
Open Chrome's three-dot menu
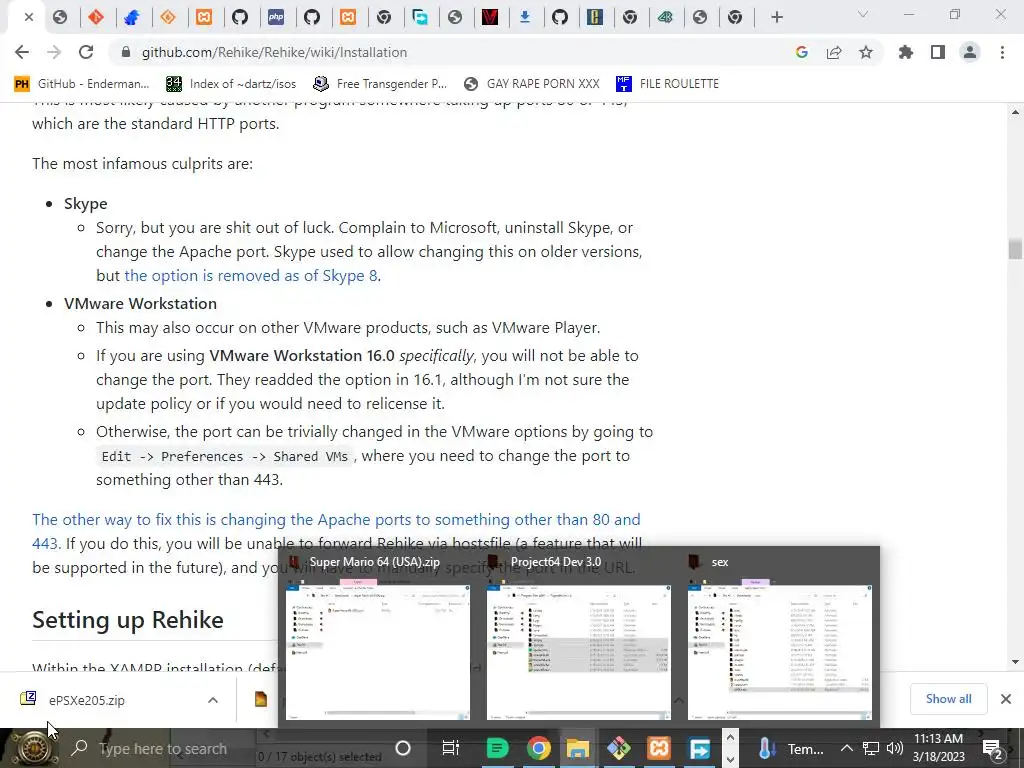(x=1002, y=52)
